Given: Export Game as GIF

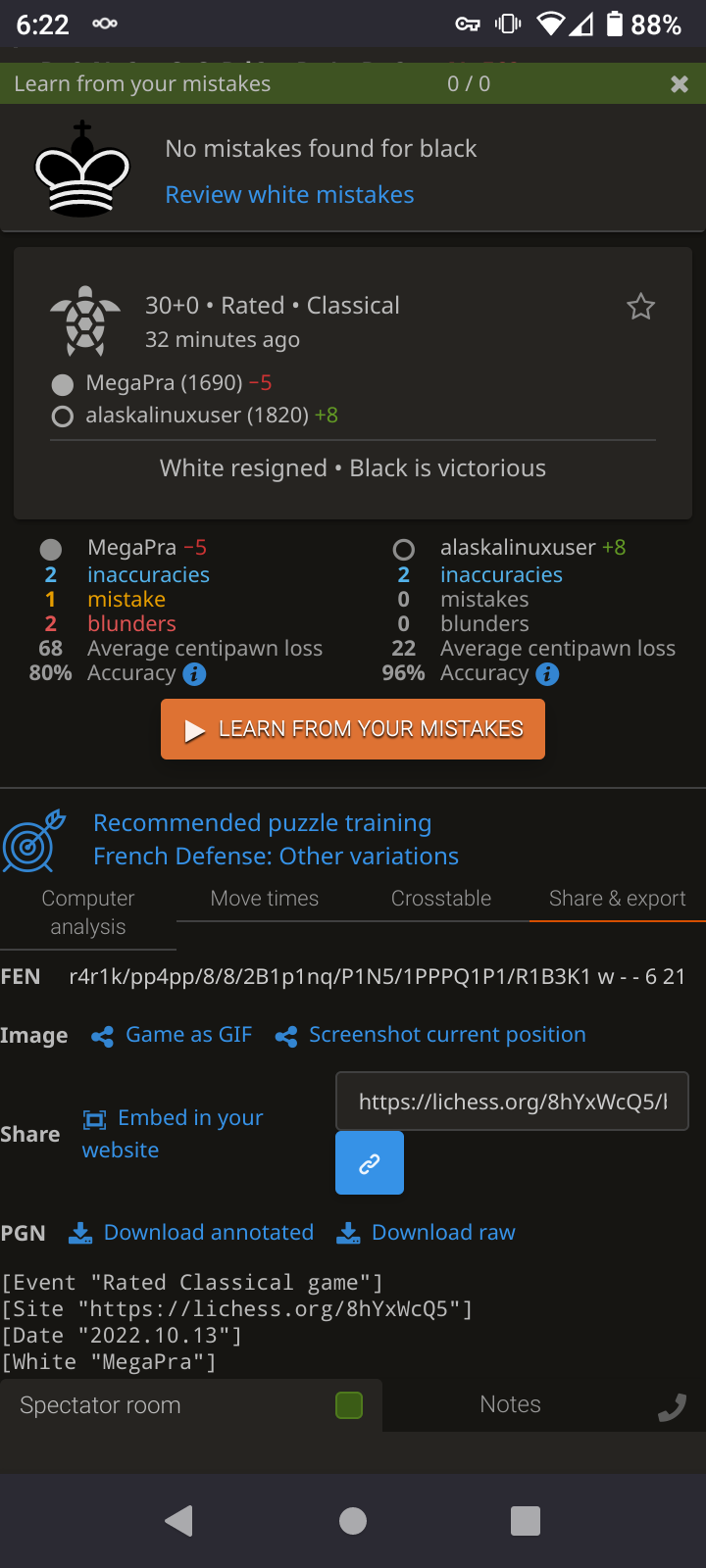Looking at the screenshot, I should (x=173, y=1035).
